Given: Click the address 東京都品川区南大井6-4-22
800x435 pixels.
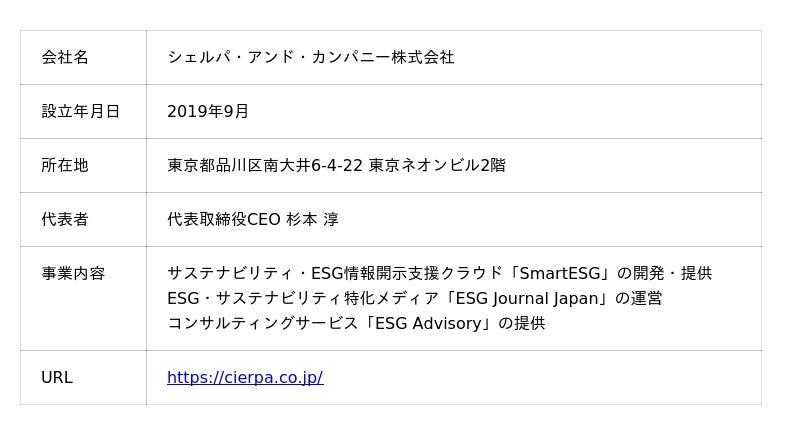Looking at the screenshot, I should [264, 166].
